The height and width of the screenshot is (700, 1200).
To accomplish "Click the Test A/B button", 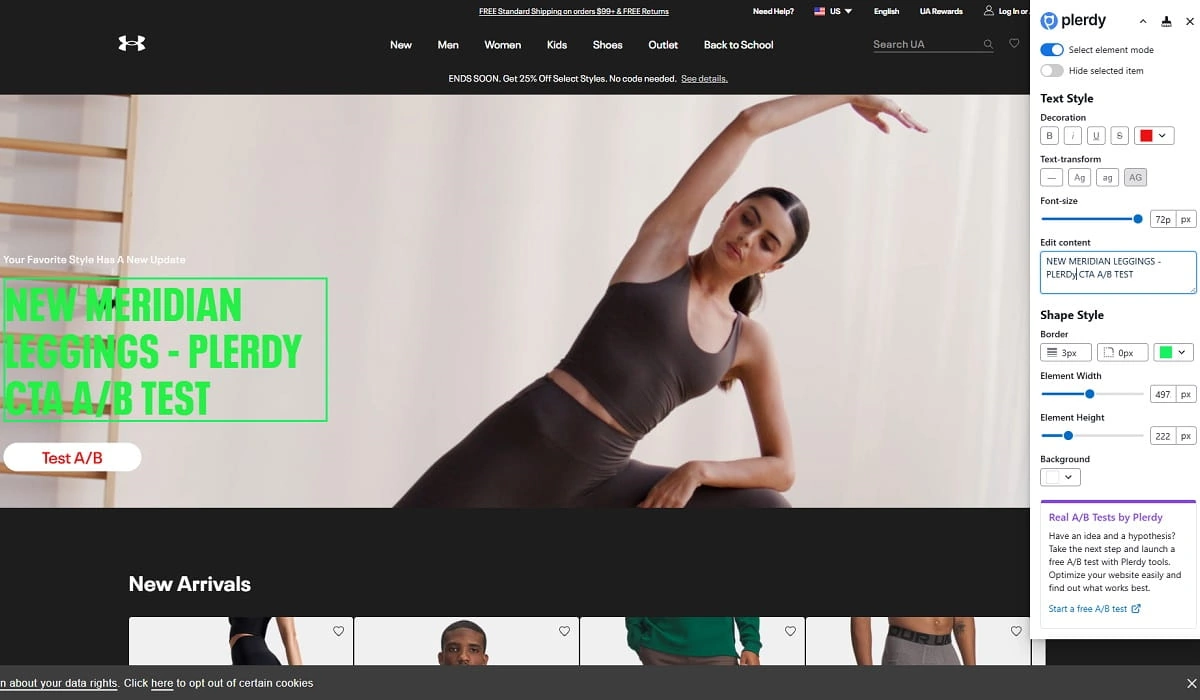I will [72, 458].
